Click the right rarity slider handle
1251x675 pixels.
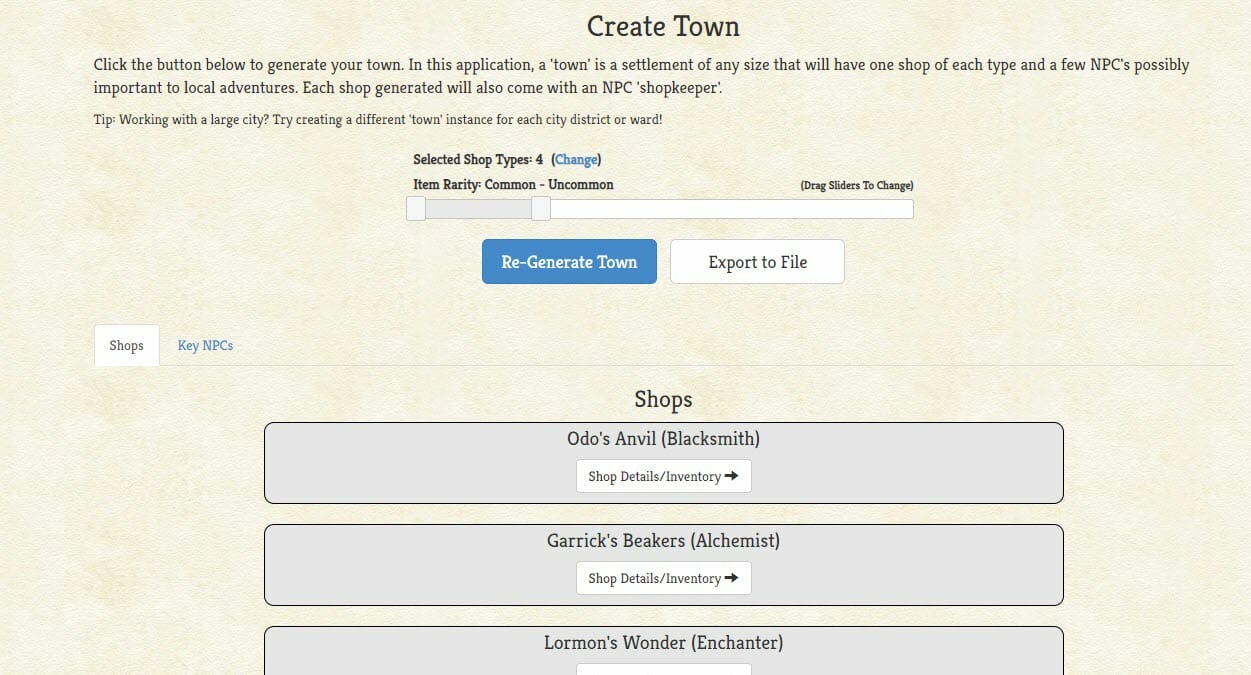coord(541,208)
